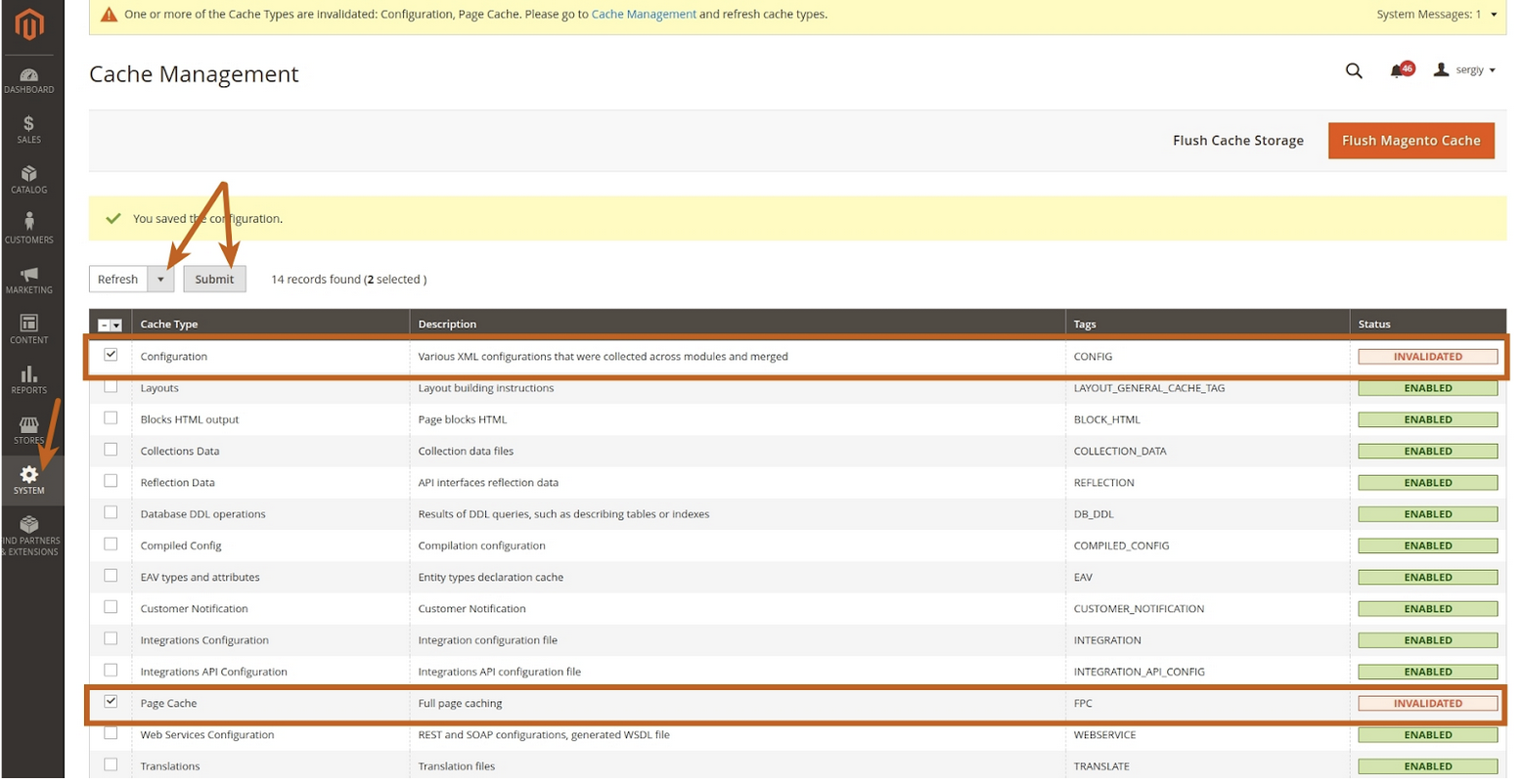Click the sergiy user account icon
This screenshot has height=784, width=1522.
(x=1441, y=70)
